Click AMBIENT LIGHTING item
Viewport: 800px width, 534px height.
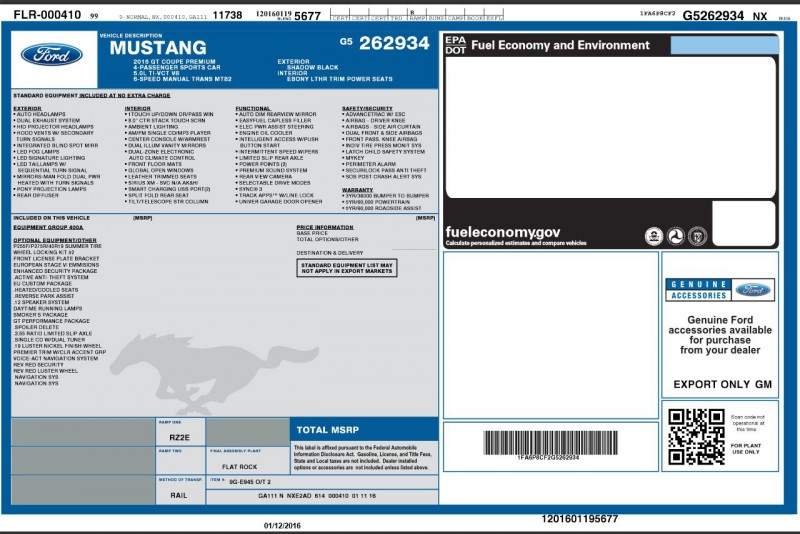pyautogui.click(x=153, y=126)
